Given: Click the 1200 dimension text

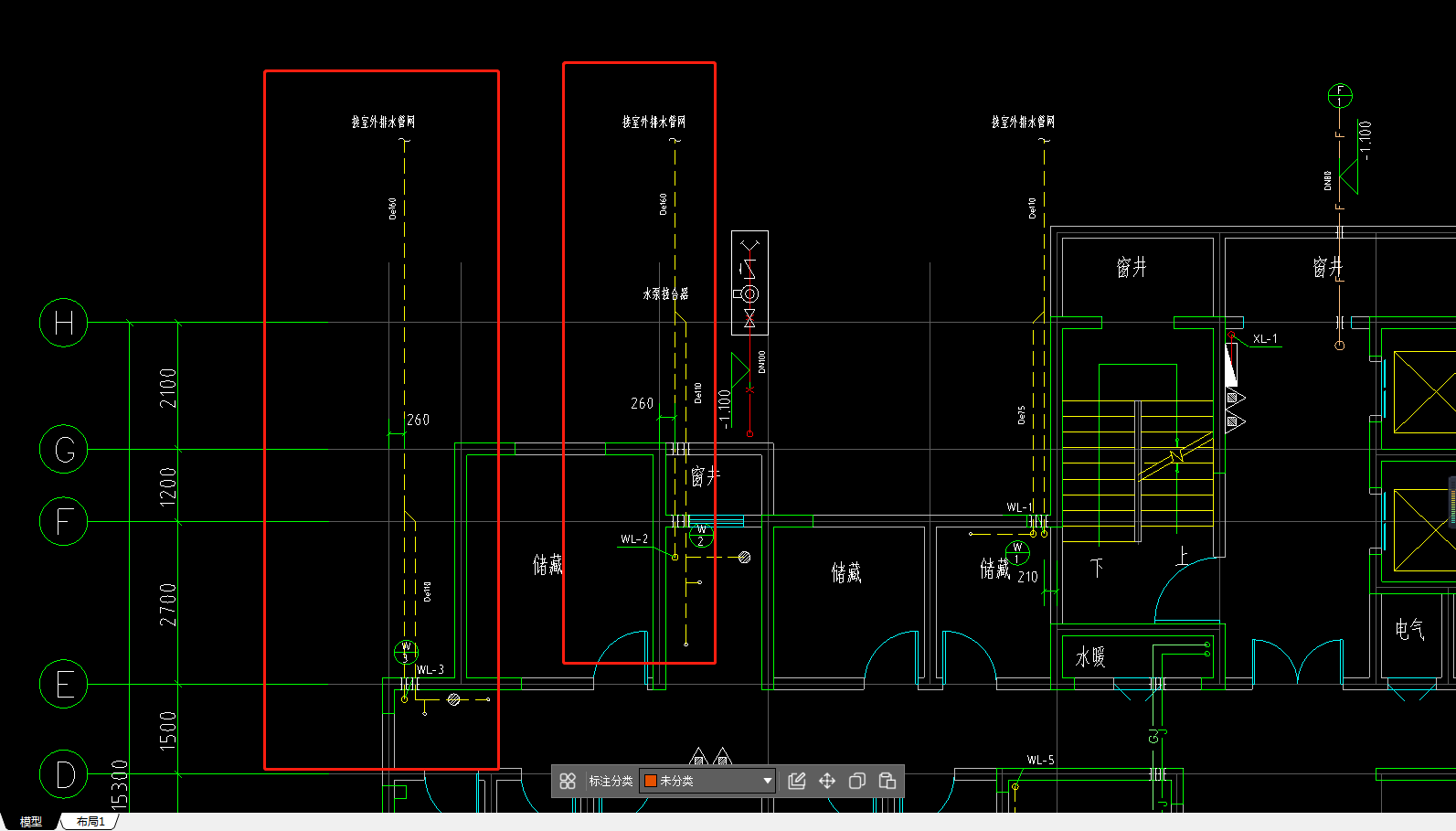Looking at the screenshot, I should coord(167,486).
